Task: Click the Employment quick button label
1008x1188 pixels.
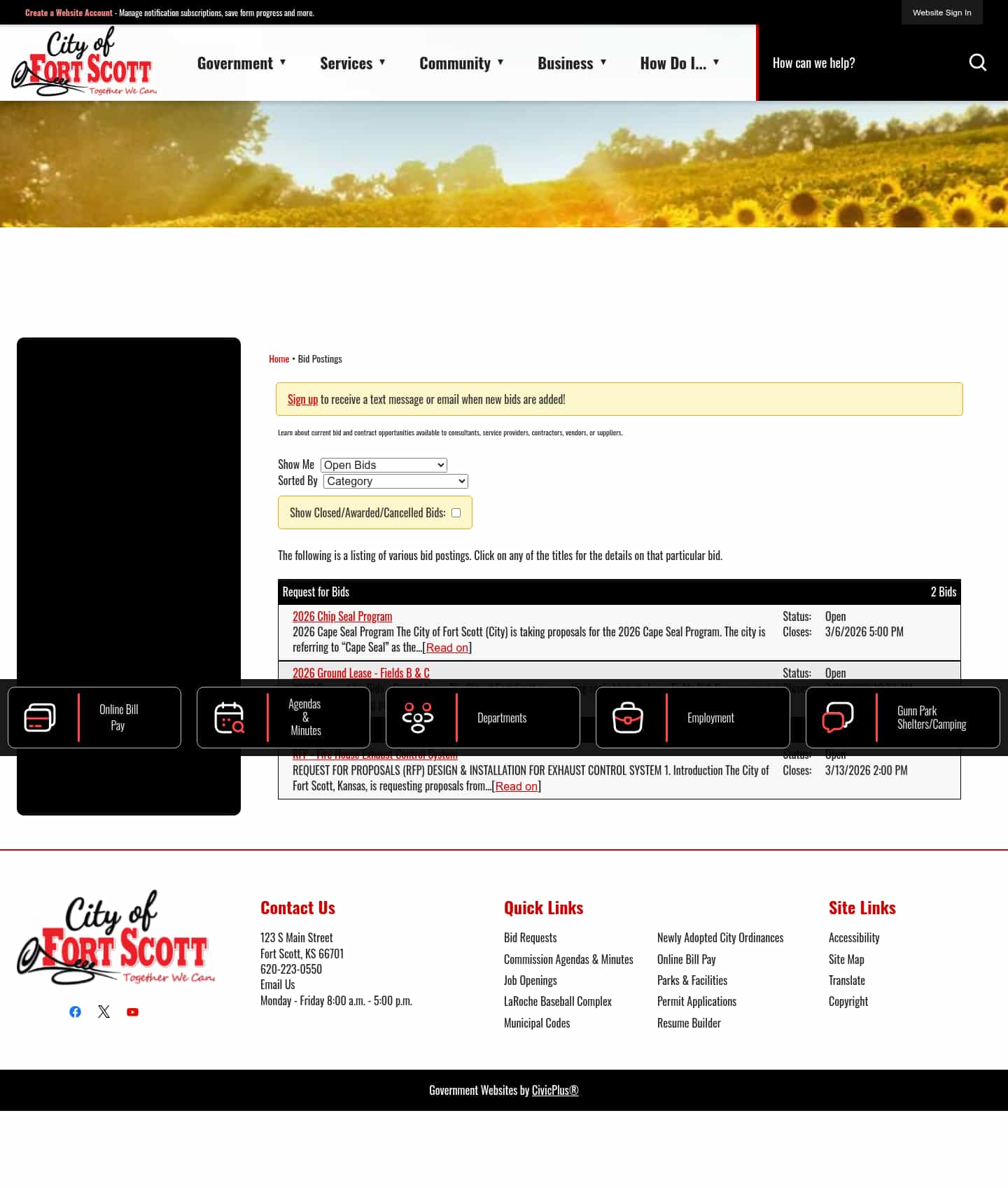Action: tap(710, 718)
